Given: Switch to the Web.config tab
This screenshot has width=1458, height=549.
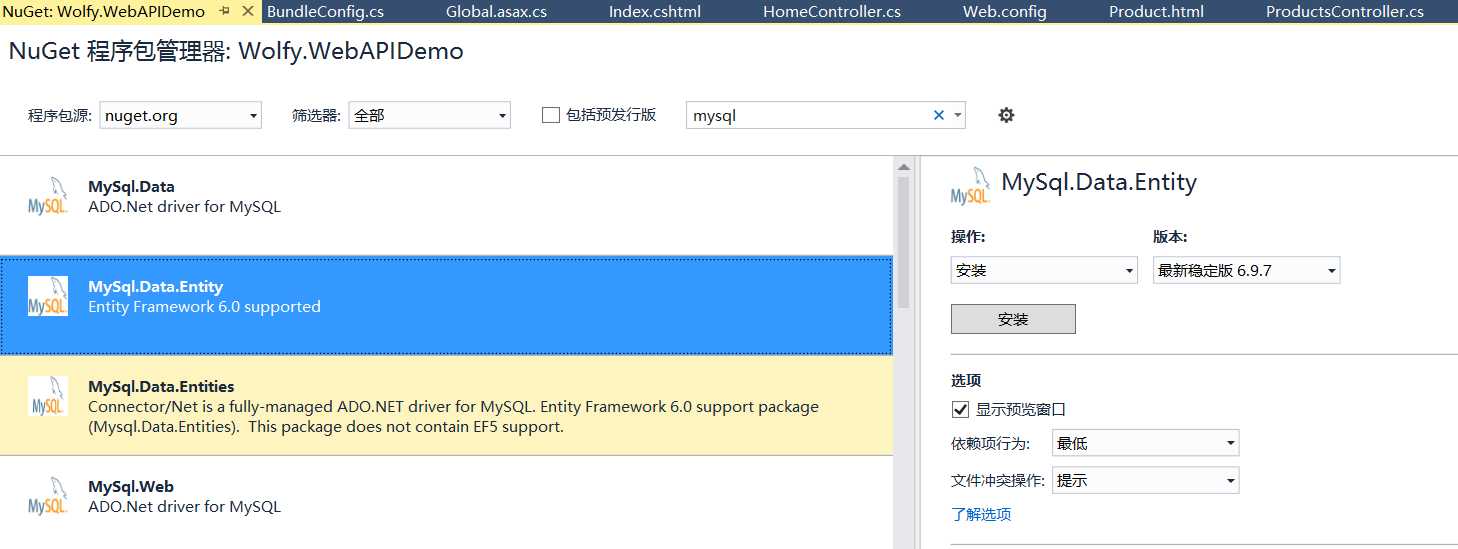Looking at the screenshot, I should coord(1004,12).
